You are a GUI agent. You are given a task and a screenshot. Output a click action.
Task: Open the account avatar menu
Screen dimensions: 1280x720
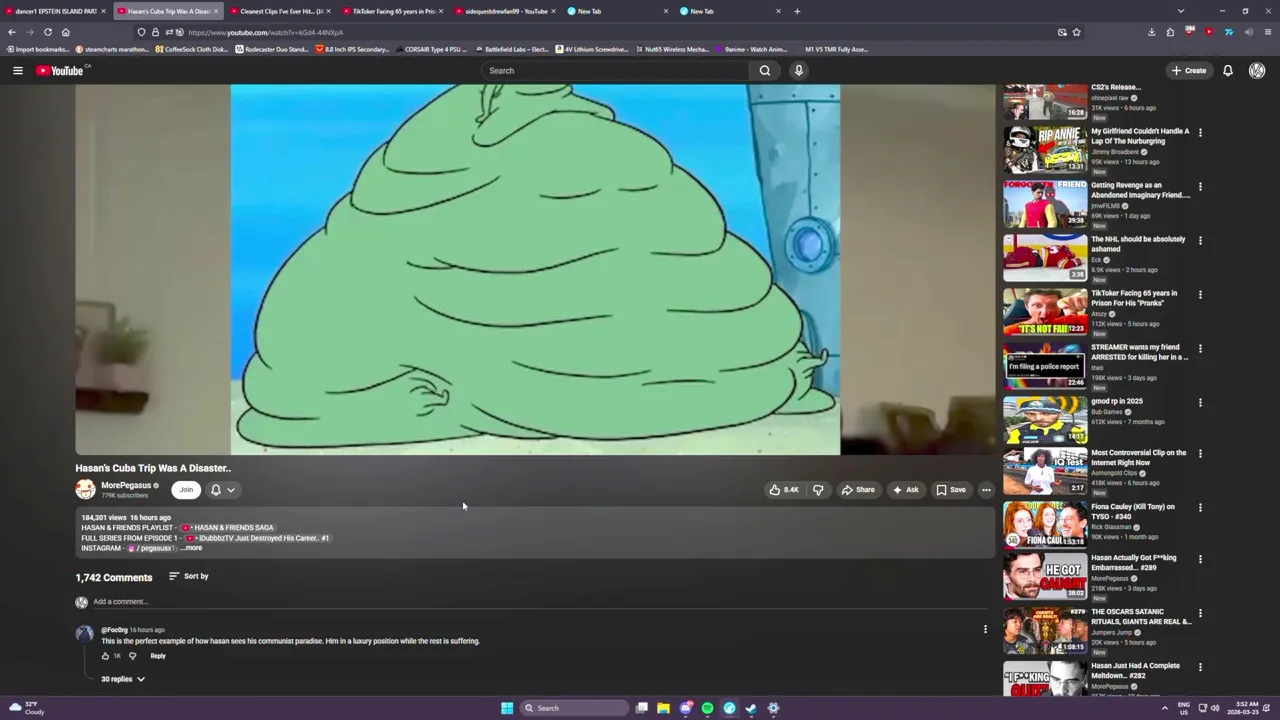click(1257, 70)
